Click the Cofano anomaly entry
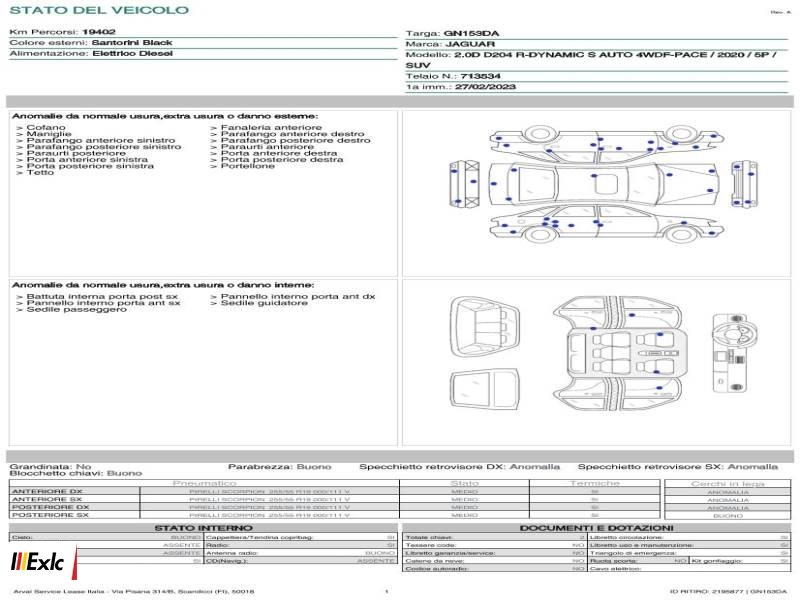 (x=46, y=128)
